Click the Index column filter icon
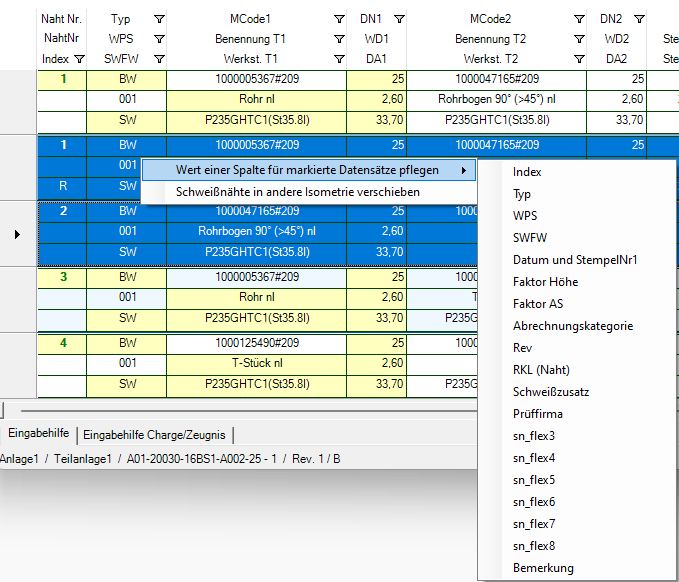The width and height of the screenshot is (679, 582). (79, 59)
